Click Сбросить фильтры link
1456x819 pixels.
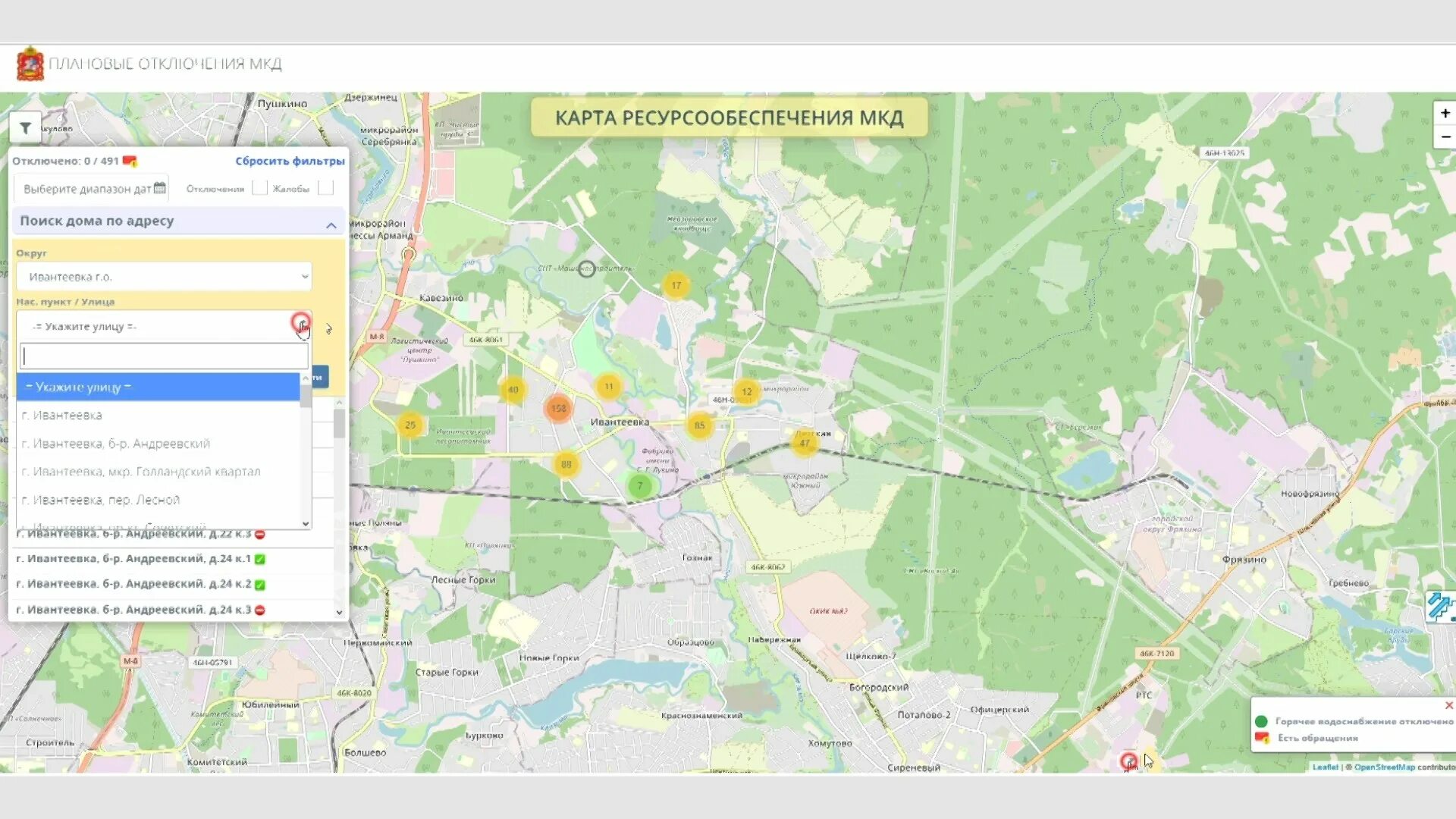coord(290,161)
